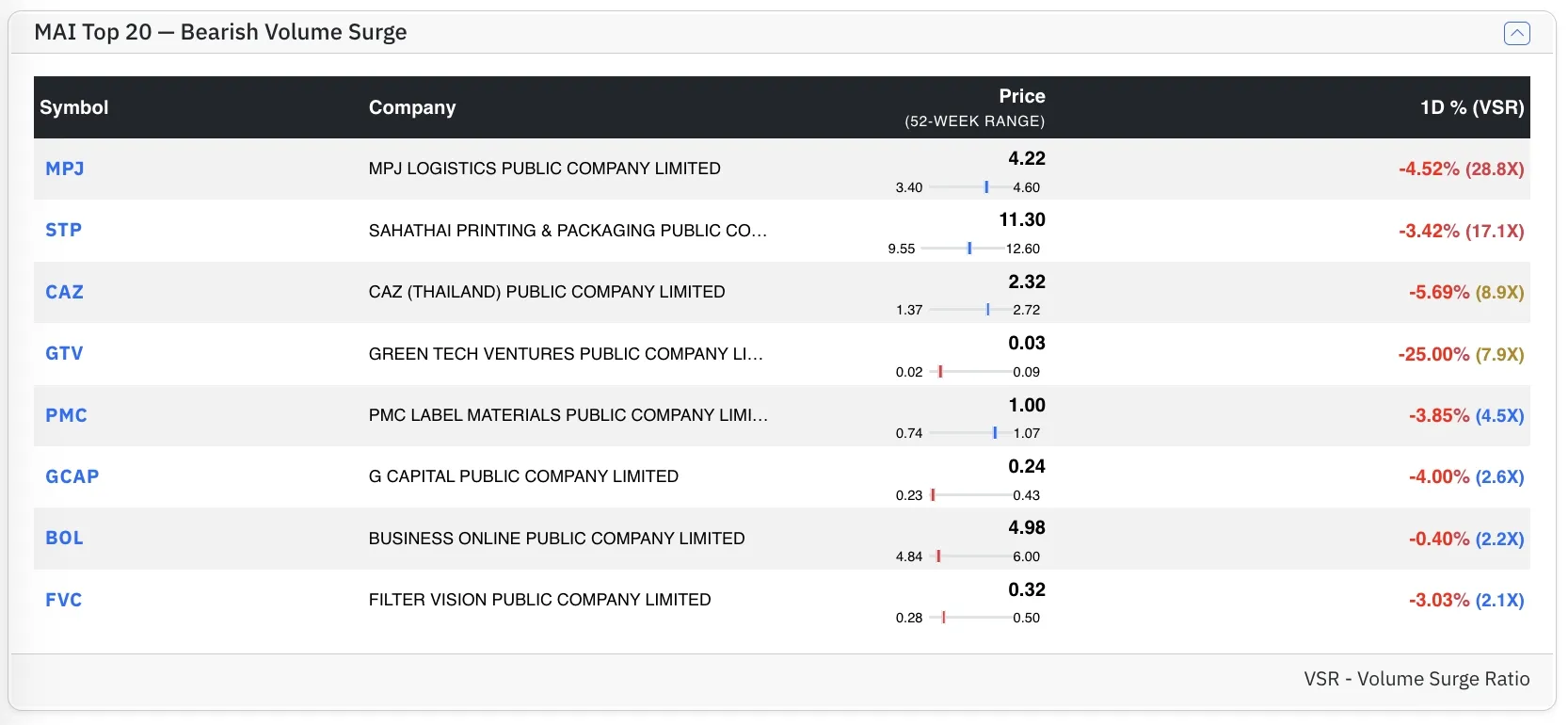Select GREEN TECH VENTURES company name
The image size is (1568, 725).
click(x=567, y=354)
